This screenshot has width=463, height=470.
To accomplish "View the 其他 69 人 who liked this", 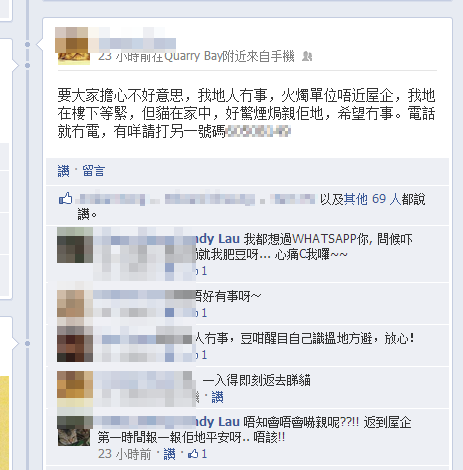I will [x=372, y=199].
